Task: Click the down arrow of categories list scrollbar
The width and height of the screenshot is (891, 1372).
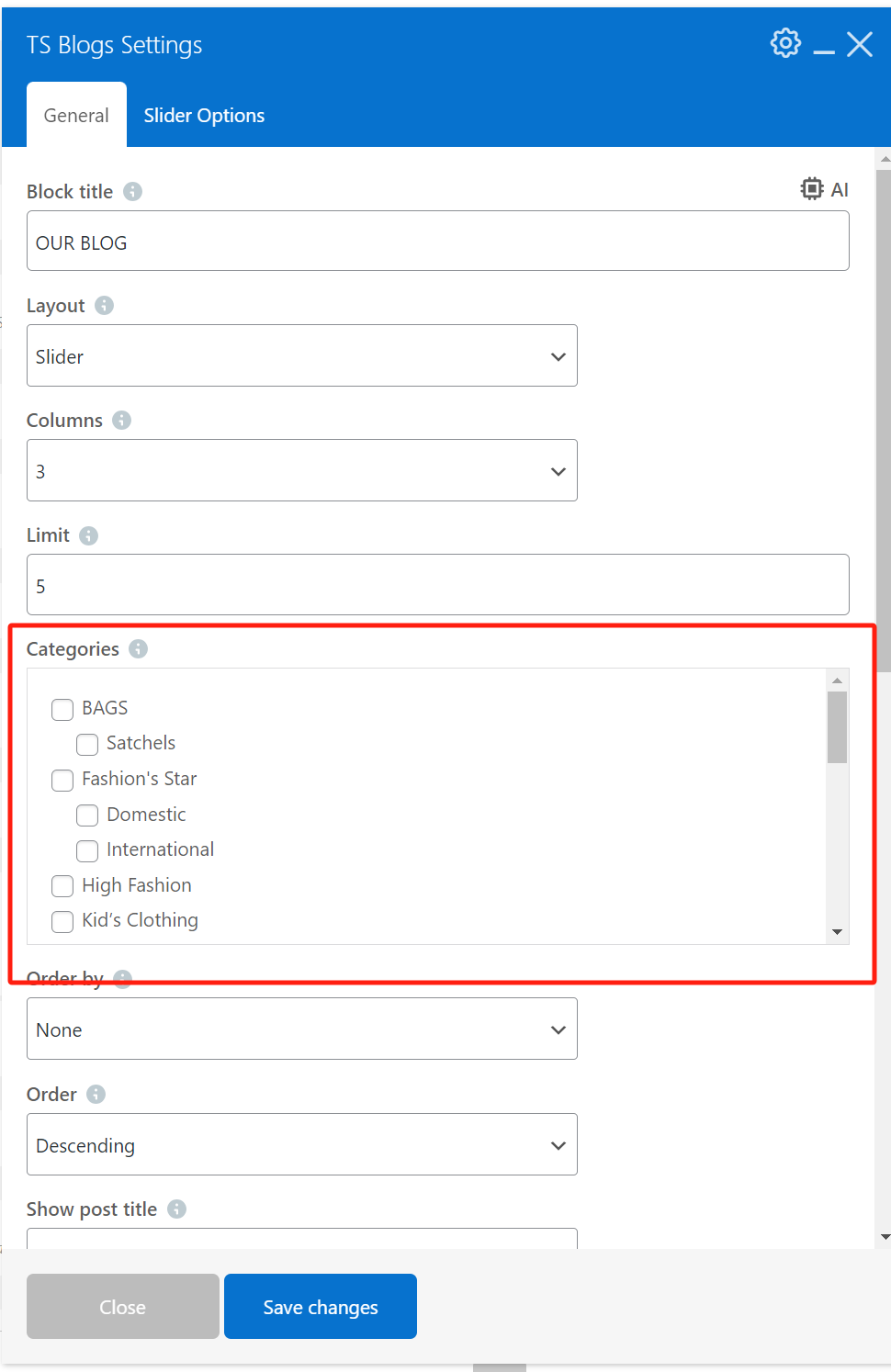Action: (x=837, y=932)
